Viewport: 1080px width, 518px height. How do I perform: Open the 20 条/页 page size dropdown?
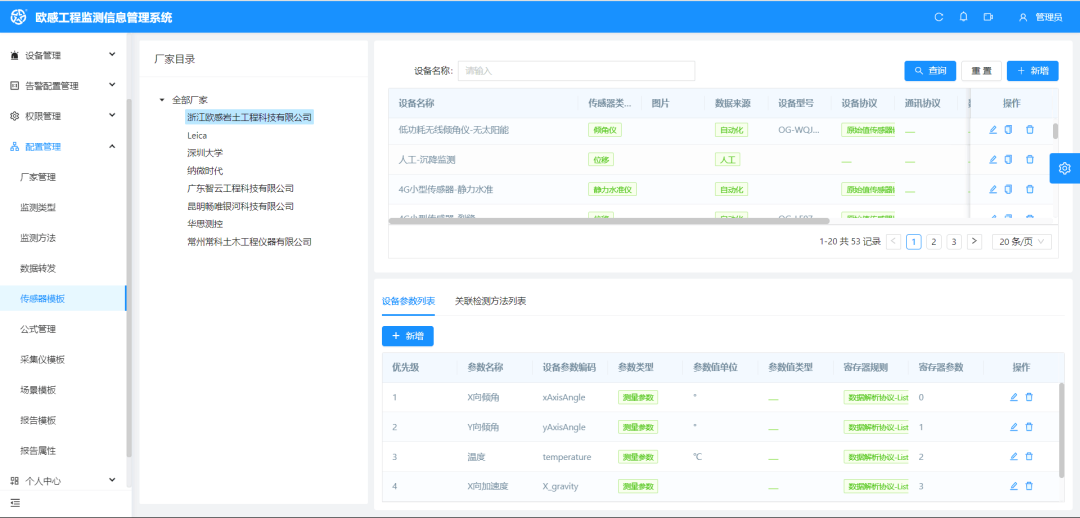coord(1021,242)
